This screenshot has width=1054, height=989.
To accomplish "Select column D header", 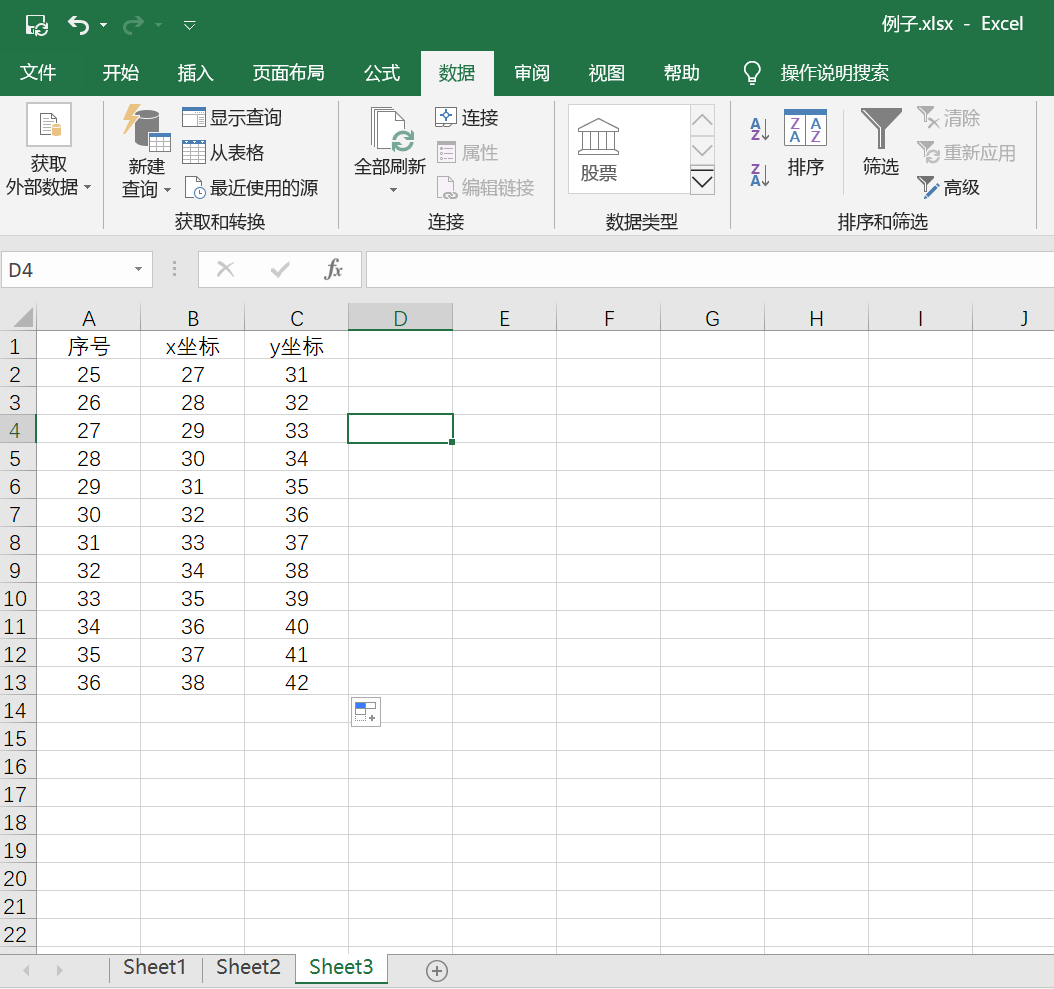I will click(x=401, y=318).
